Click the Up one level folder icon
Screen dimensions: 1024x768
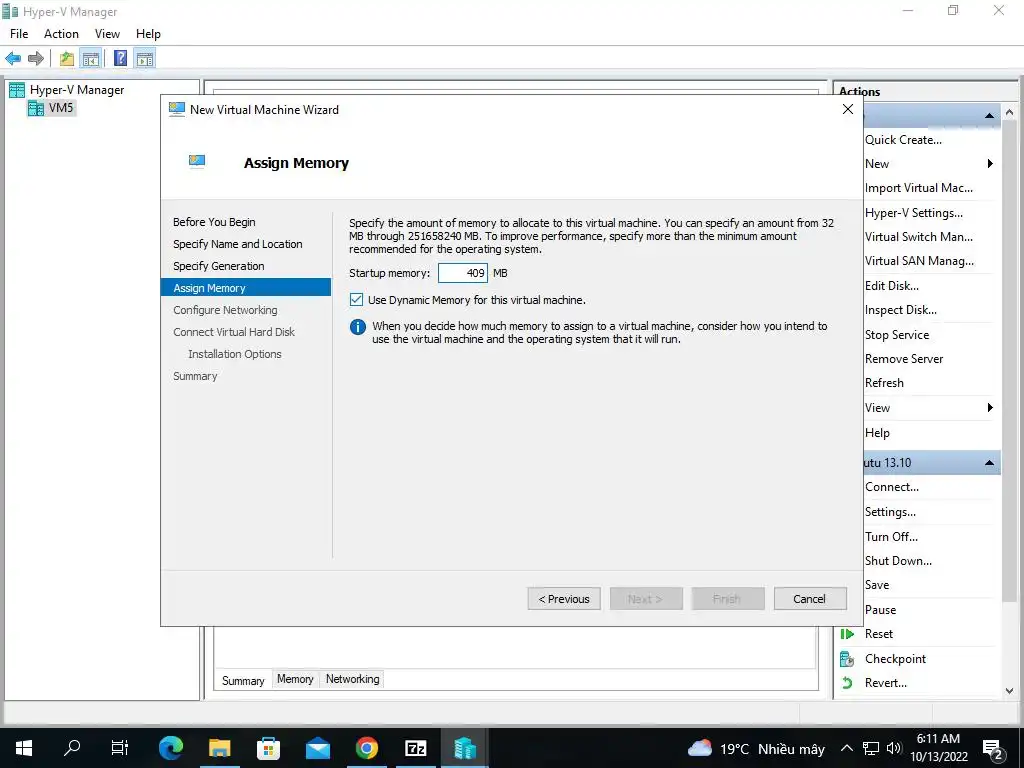(67, 59)
